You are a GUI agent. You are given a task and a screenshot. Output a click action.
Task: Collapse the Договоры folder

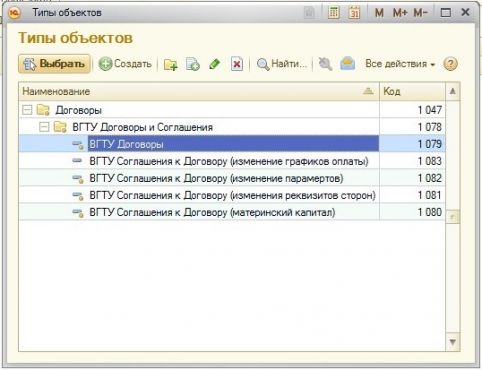point(27,110)
